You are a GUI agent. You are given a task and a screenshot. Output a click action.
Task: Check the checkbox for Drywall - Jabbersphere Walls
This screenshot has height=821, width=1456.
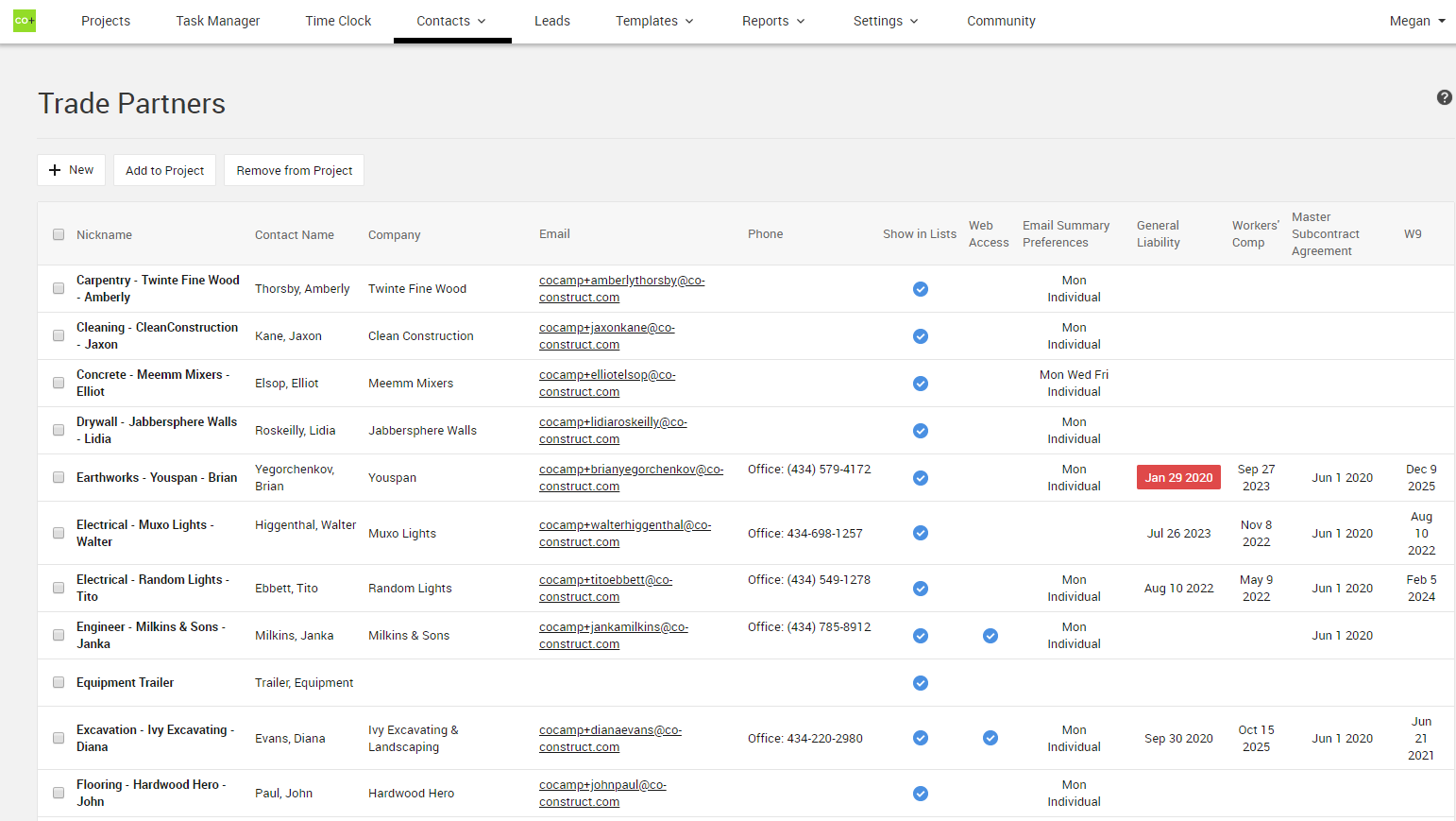tap(59, 430)
